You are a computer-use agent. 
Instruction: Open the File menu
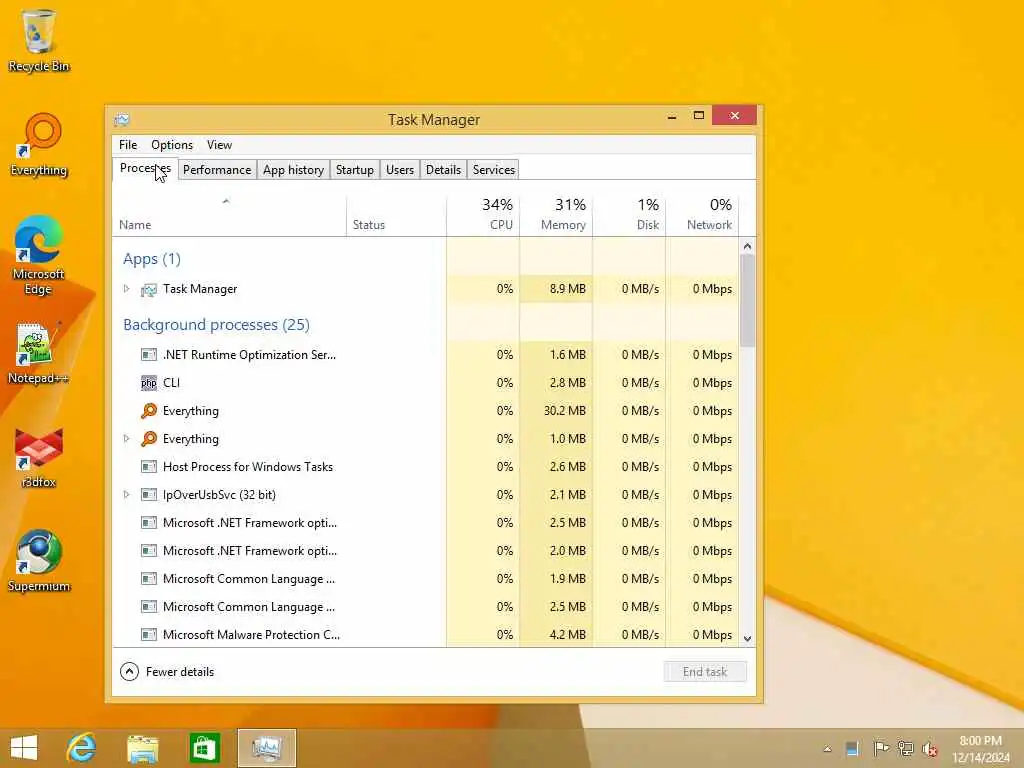pyautogui.click(x=128, y=145)
